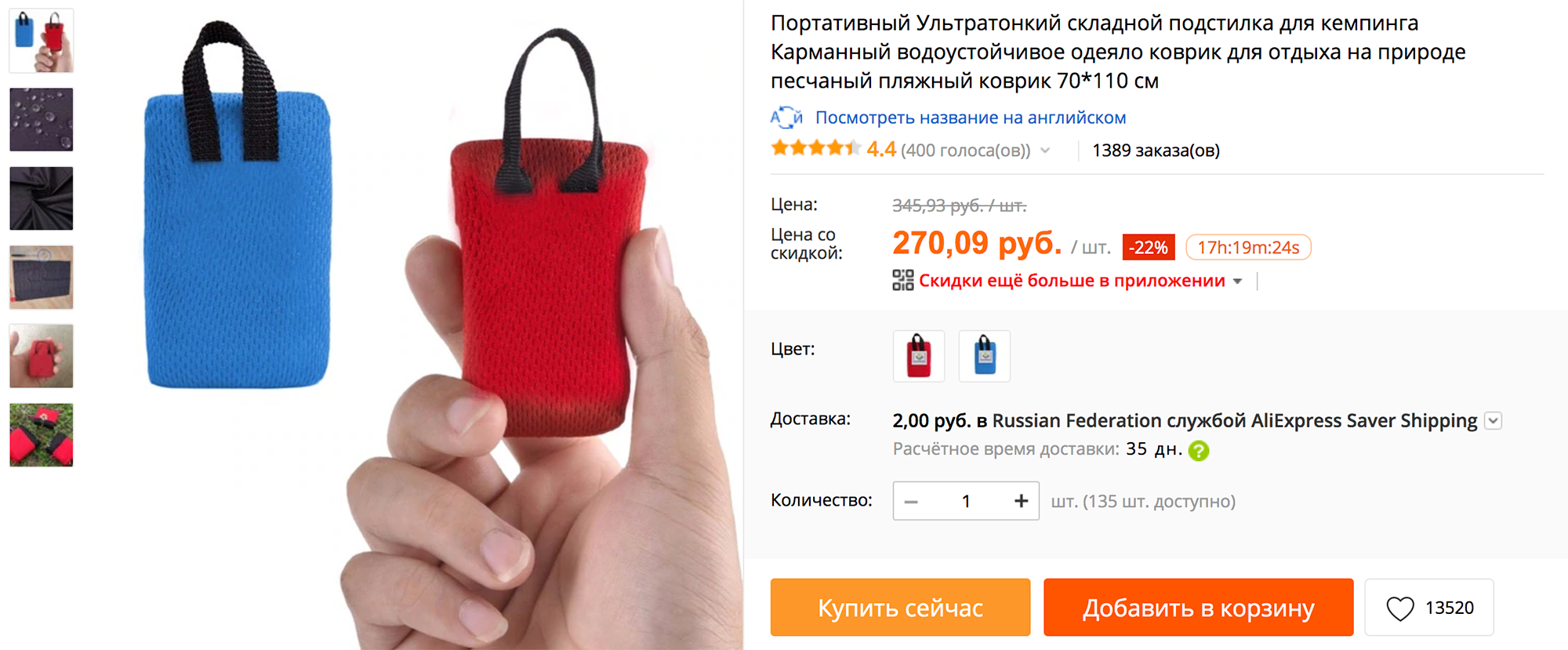Screen dimensions: 1568x650
Task: Expand the app discounts dropdown arrow
Action: (x=1237, y=281)
